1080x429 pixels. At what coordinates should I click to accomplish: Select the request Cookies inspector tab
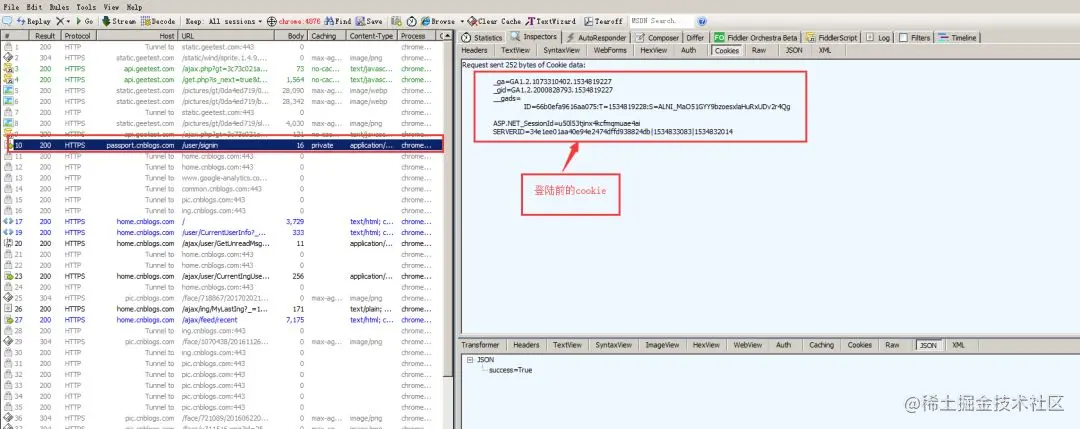pos(727,50)
